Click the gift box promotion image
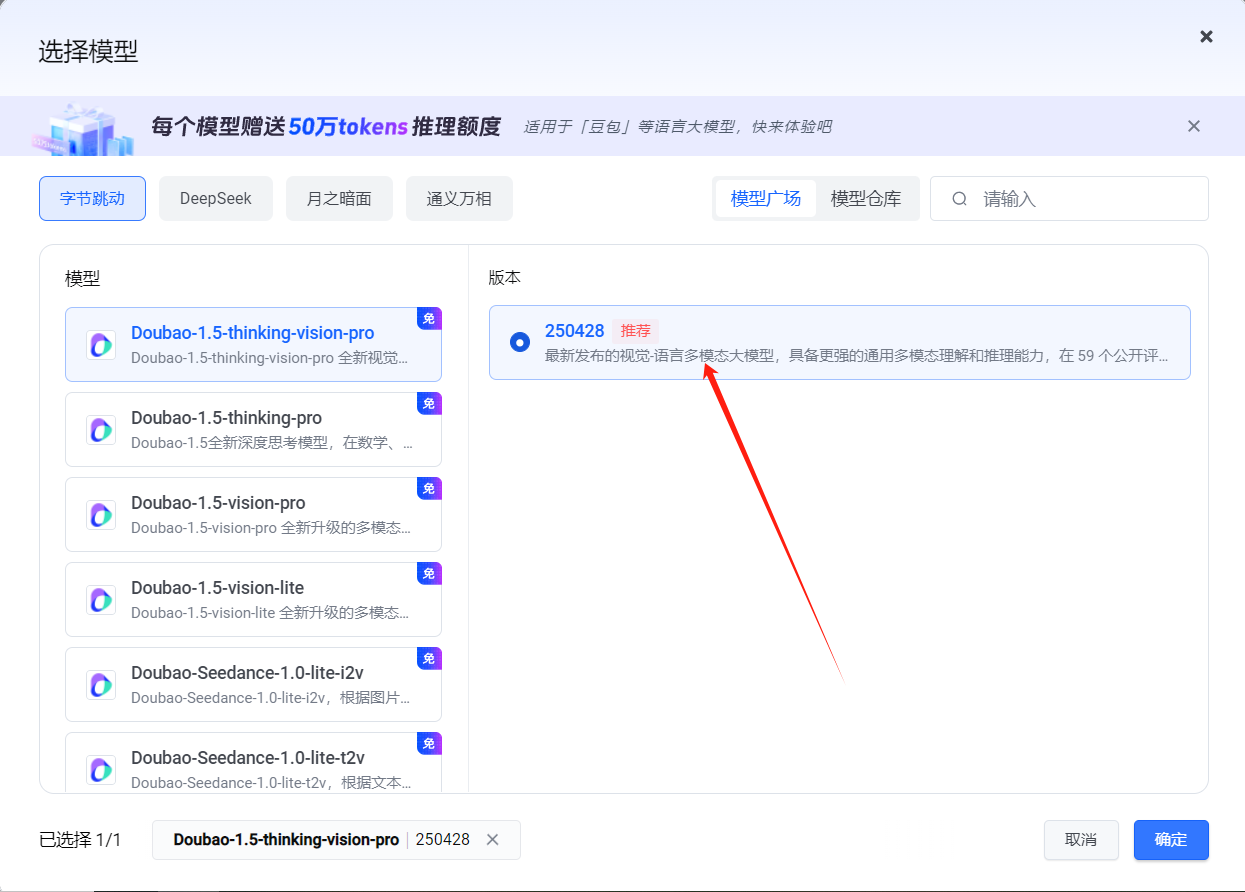The image size is (1245, 892). [84, 129]
